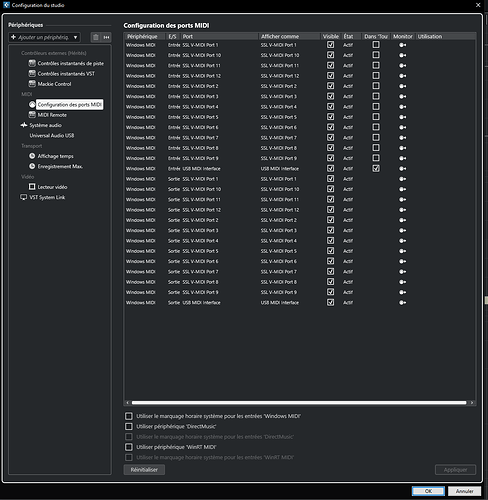
Task: Select Contrôles instantanés de piste item
Action: pyautogui.click(x=71, y=63)
